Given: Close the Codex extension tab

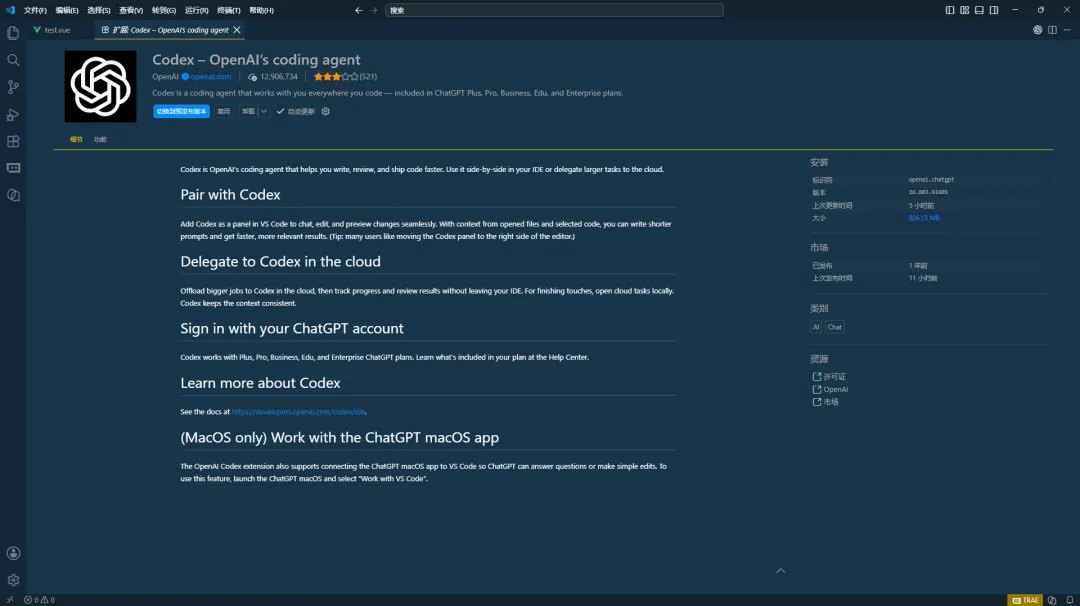Looking at the screenshot, I should pyautogui.click(x=237, y=30).
